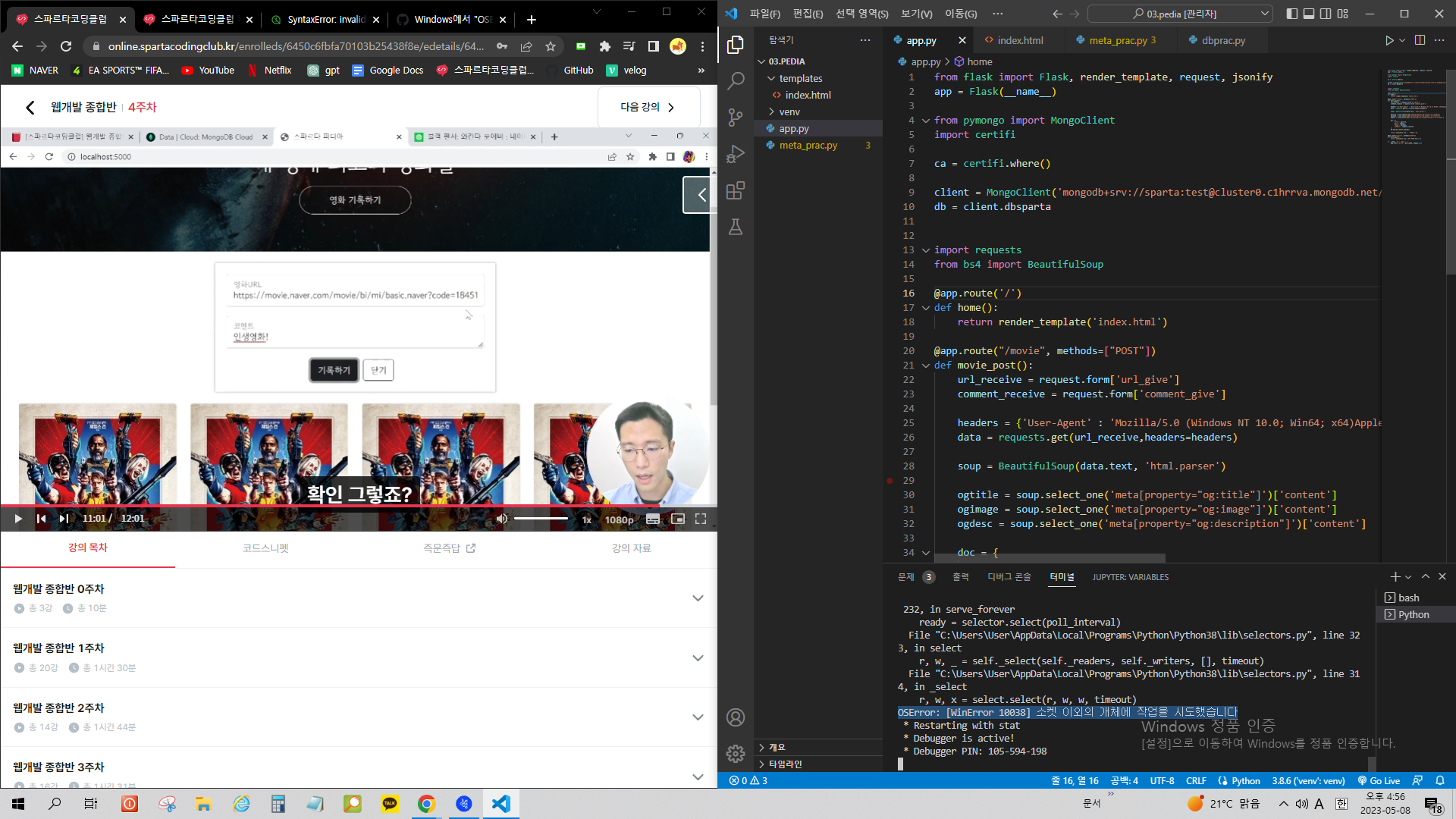
Task: Open new terminal profile dropdown
Action: coord(1408,577)
